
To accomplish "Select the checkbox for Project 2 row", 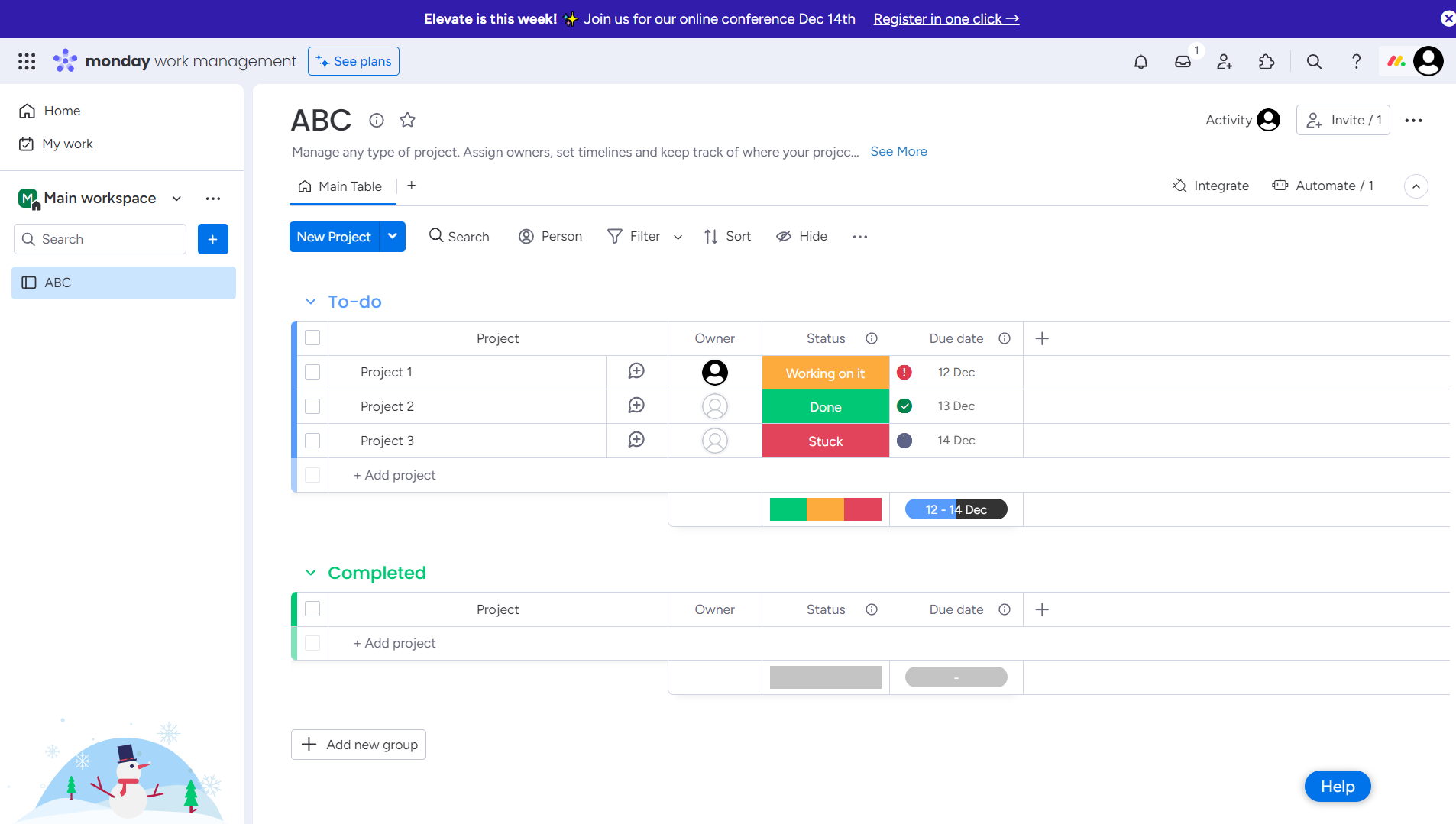I will pyautogui.click(x=312, y=406).
